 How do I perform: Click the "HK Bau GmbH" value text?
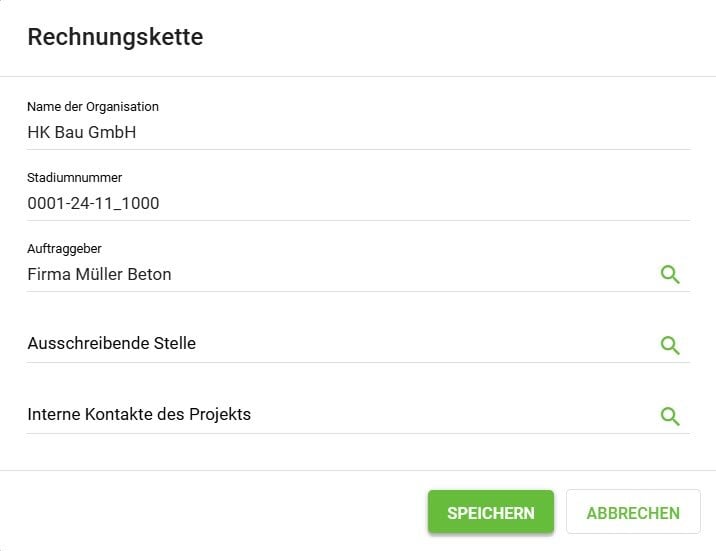click(x=81, y=132)
